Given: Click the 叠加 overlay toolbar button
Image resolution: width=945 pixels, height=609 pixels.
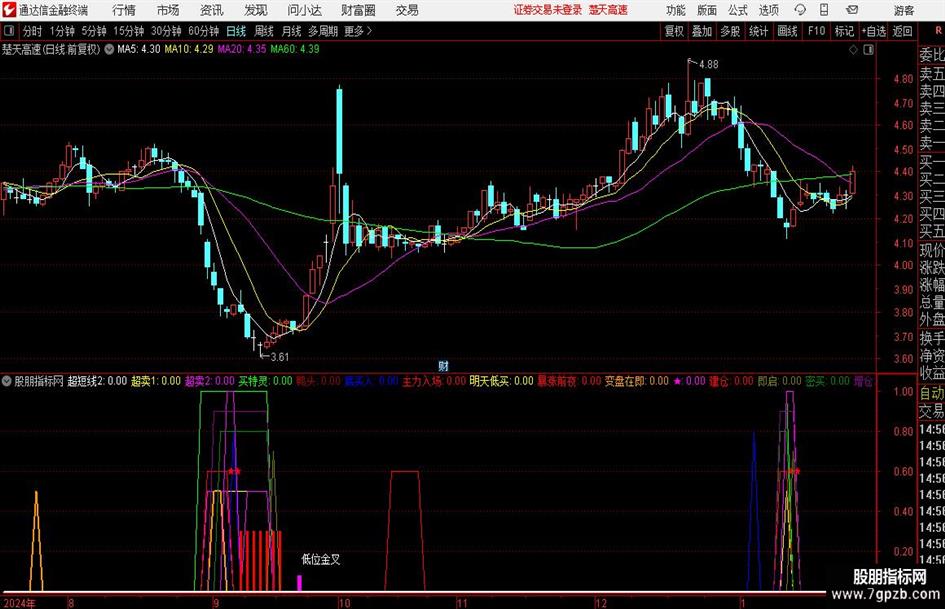Looking at the screenshot, I should (x=702, y=31).
